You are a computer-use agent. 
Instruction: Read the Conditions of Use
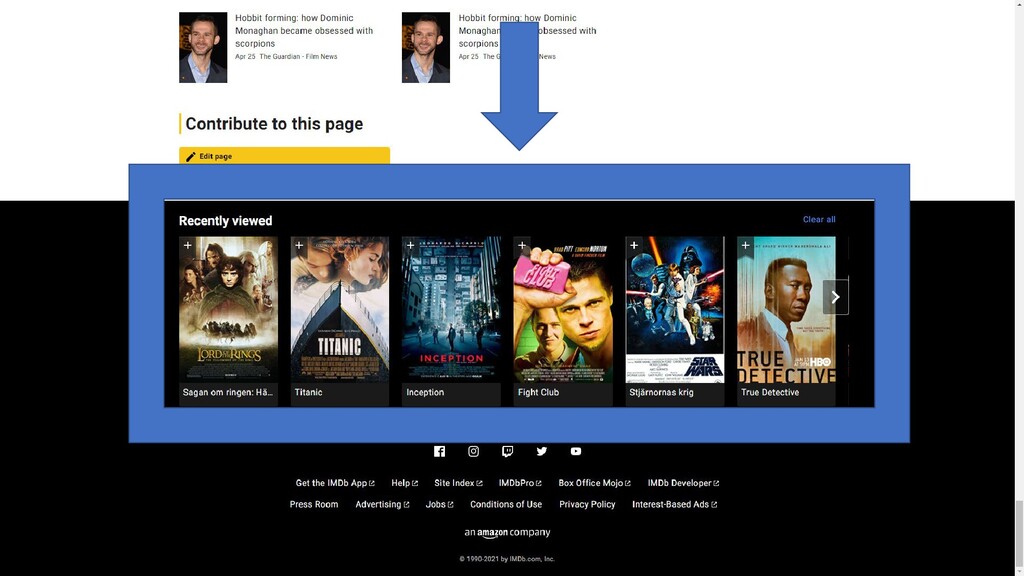[506, 504]
